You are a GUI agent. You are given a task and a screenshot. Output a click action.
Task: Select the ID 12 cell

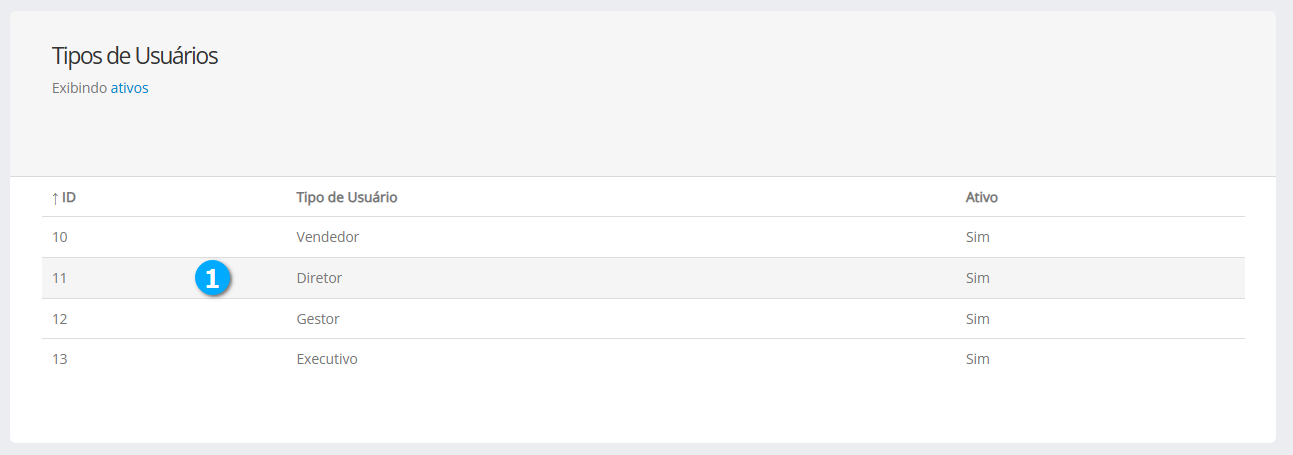(60, 319)
